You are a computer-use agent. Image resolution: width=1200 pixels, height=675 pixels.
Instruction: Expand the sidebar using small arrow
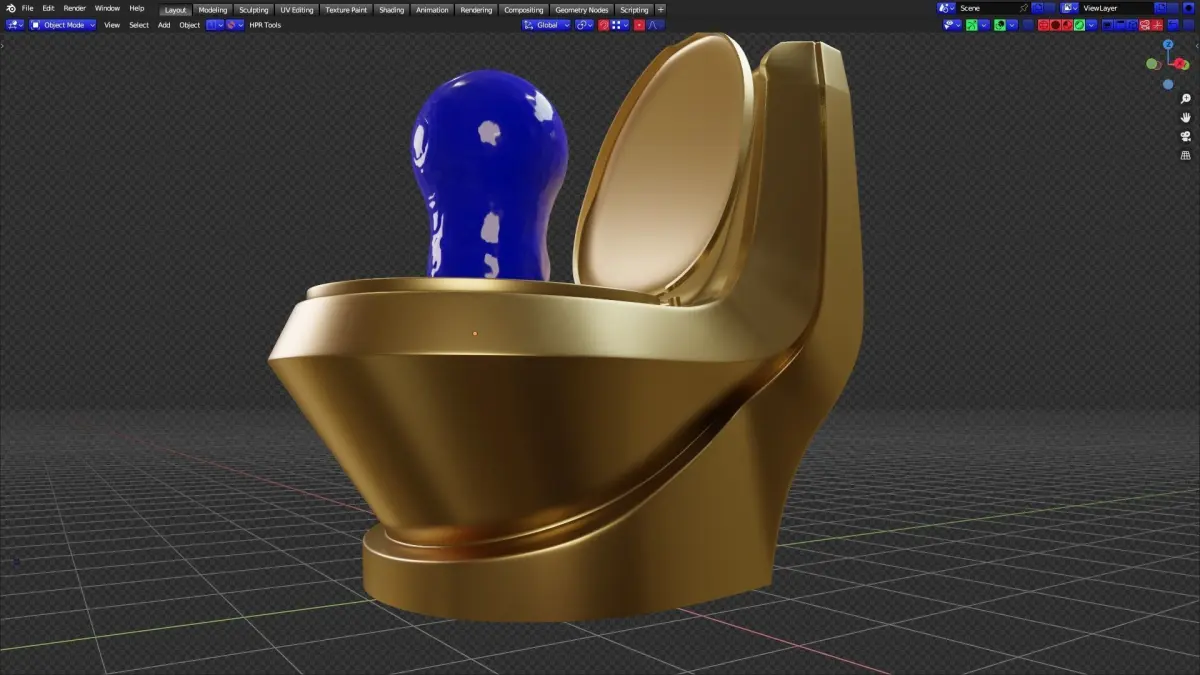point(1196,45)
